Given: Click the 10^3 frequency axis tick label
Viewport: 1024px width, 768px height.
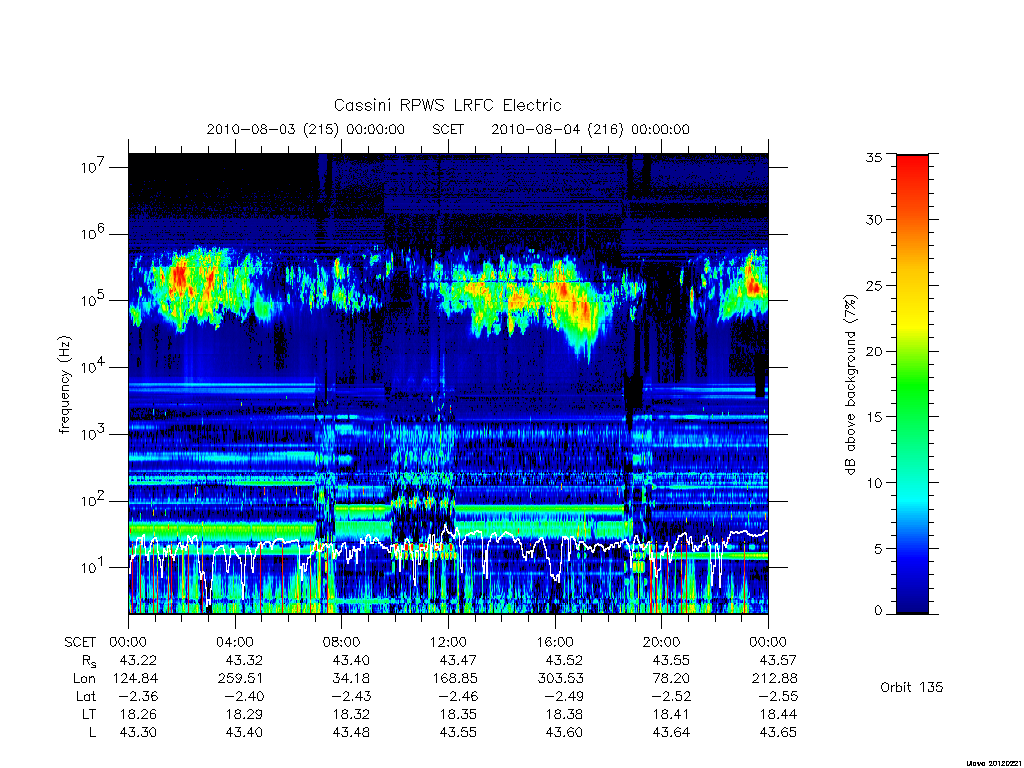Looking at the screenshot, I should tap(94, 434).
